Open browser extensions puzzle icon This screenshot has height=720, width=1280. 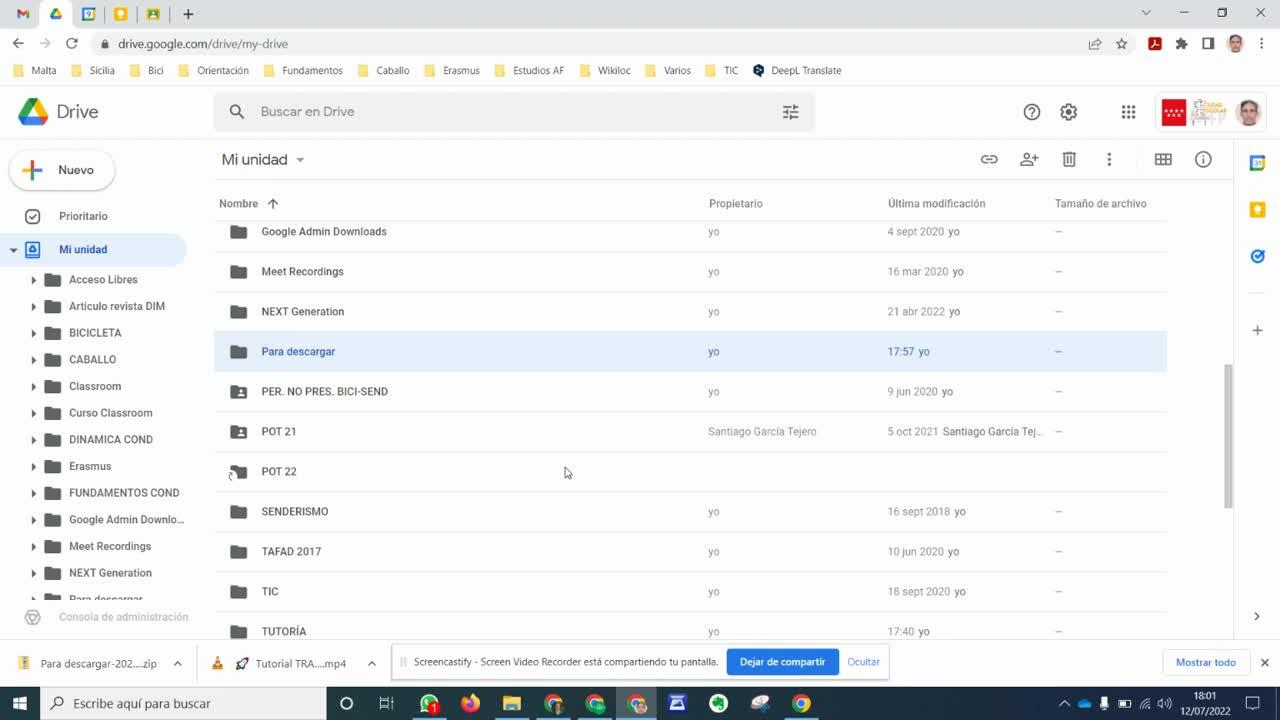[1181, 44]
